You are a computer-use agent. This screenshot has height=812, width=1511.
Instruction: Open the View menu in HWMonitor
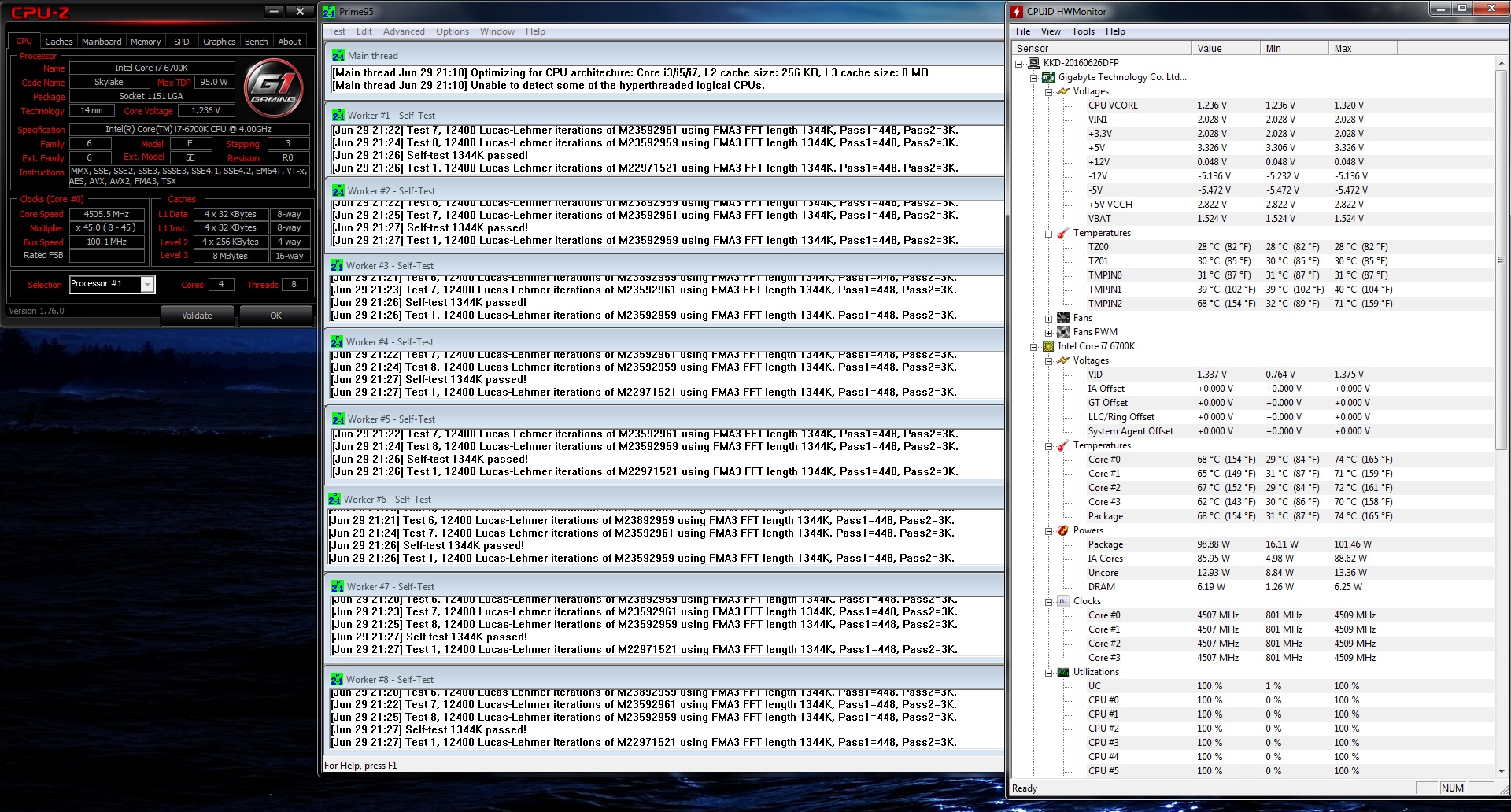(x=1051, y=31)
